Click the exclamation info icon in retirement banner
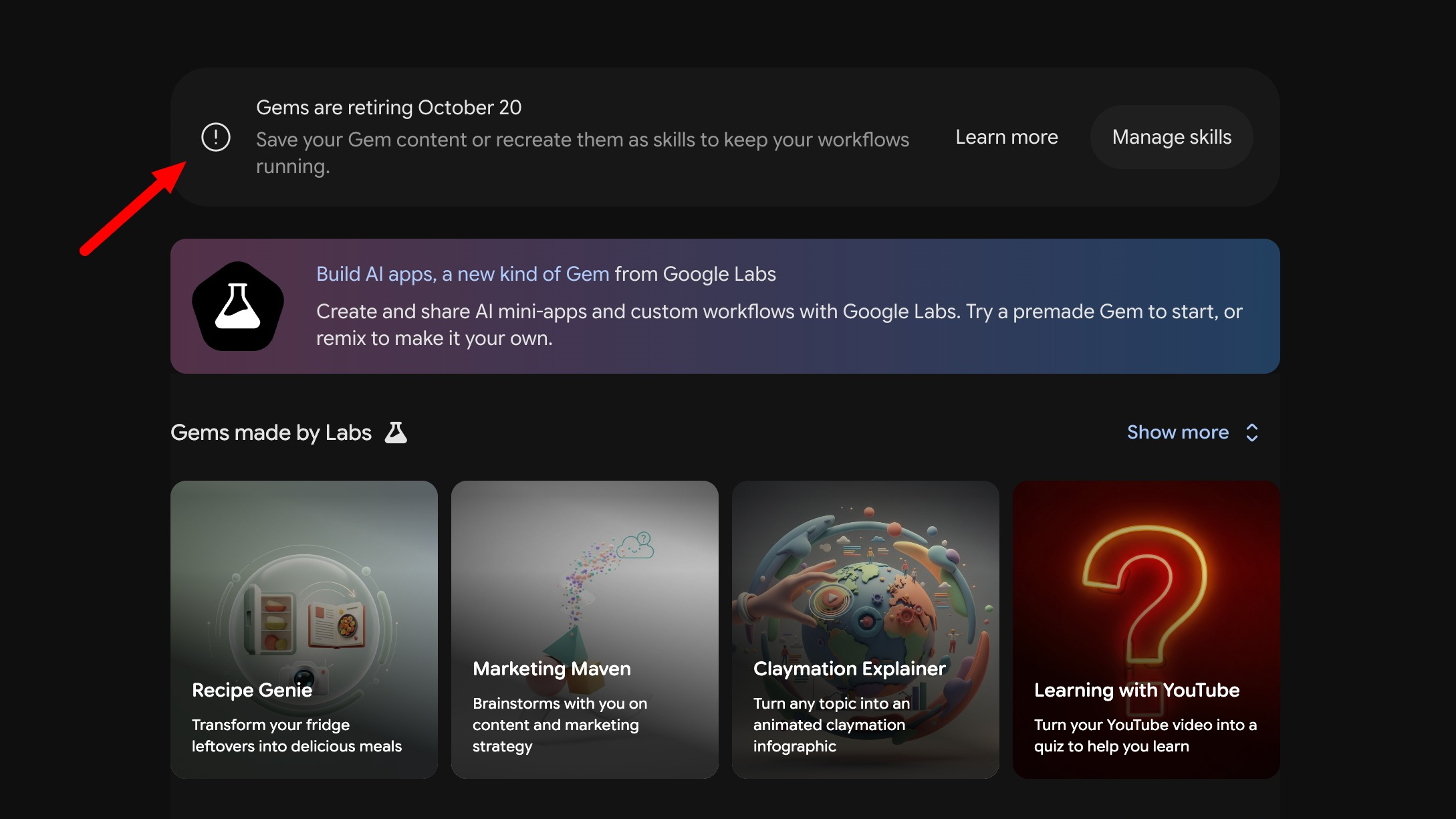 [x=216, y=137]
